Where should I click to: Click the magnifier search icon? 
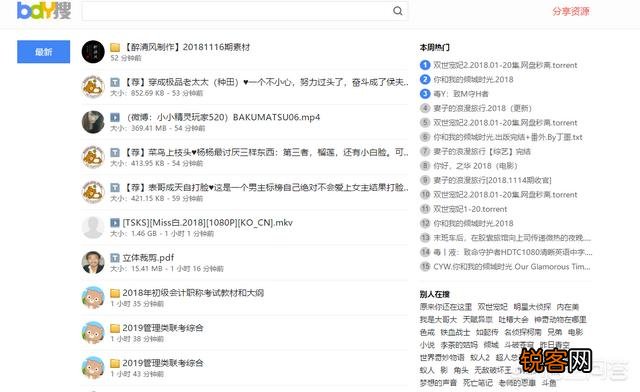pos(398,11)
